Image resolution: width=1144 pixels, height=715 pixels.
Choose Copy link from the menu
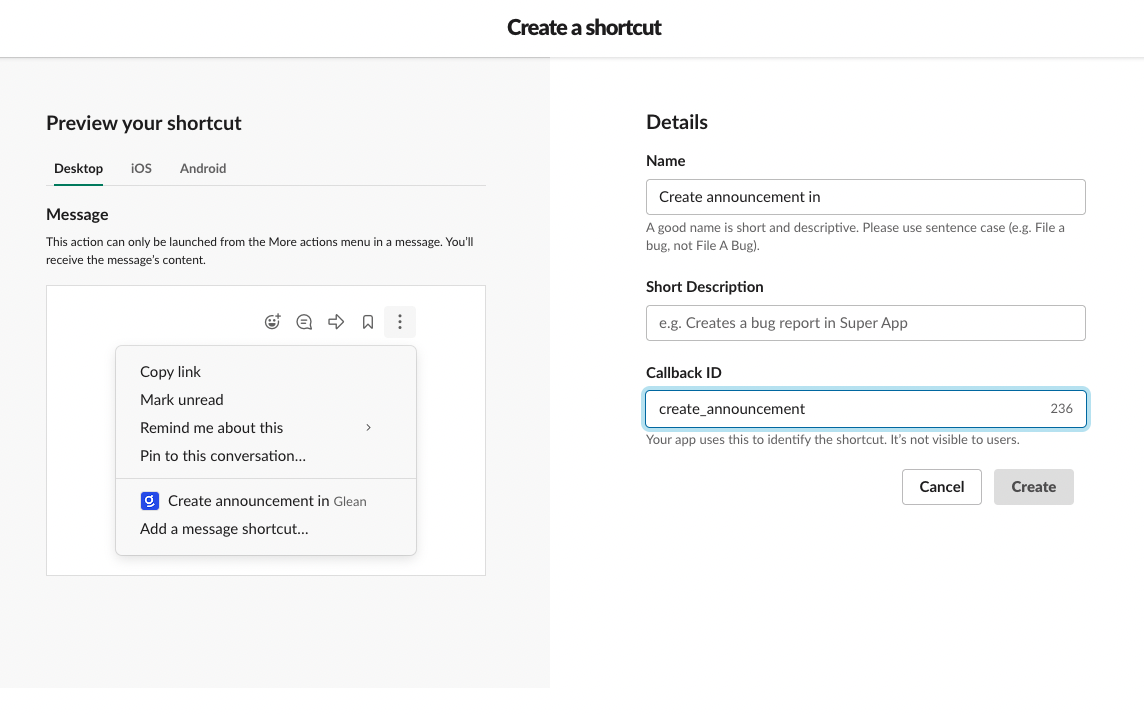point(171,372)
